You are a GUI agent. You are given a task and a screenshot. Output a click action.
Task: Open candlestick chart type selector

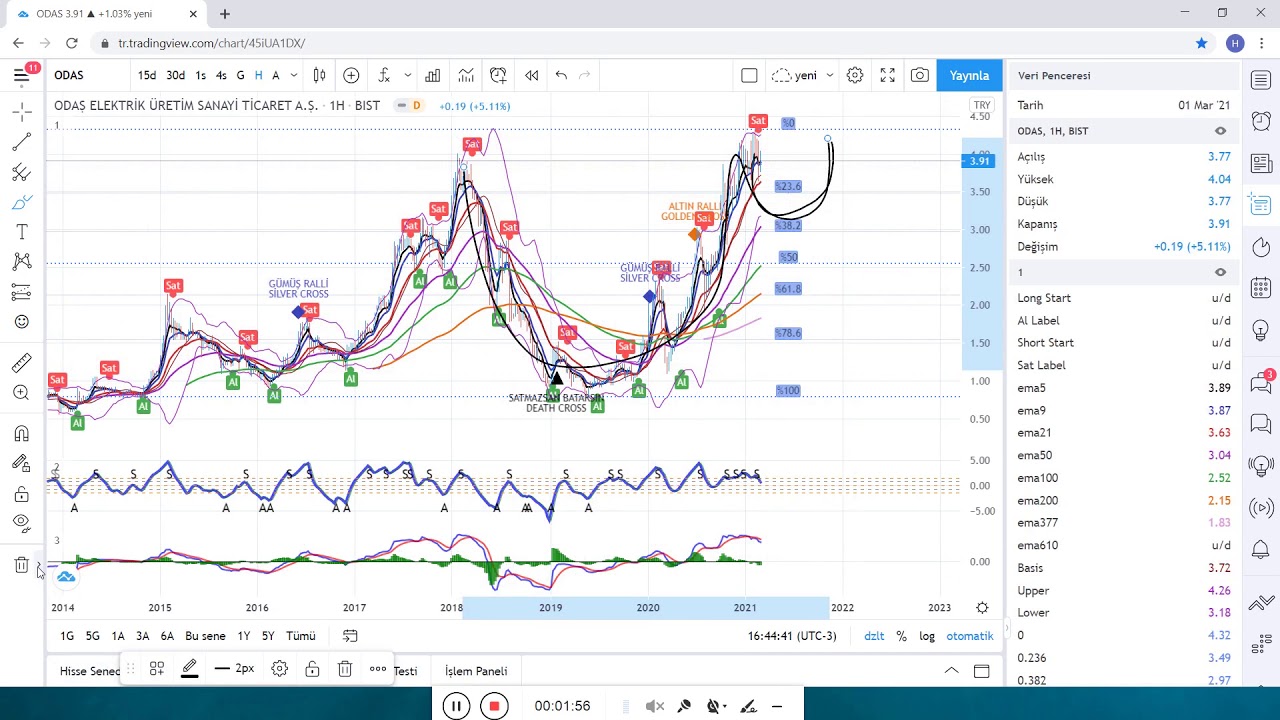click(319, 75)
